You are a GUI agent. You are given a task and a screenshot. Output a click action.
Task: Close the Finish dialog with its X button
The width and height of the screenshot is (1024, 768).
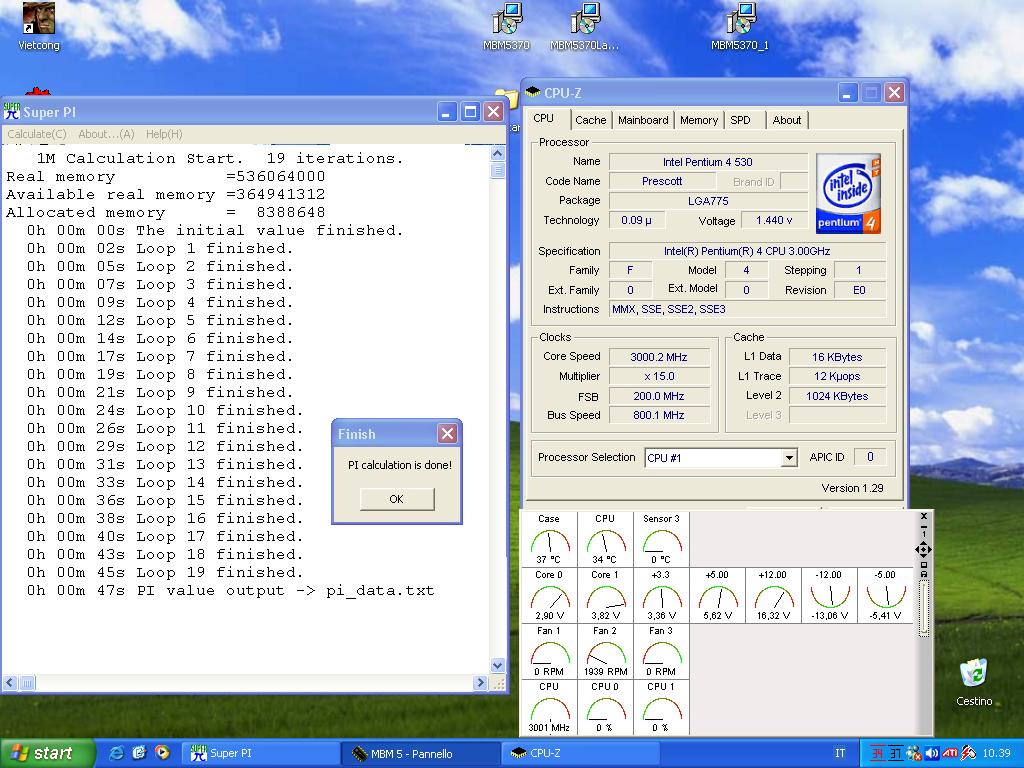click(447, 434)
